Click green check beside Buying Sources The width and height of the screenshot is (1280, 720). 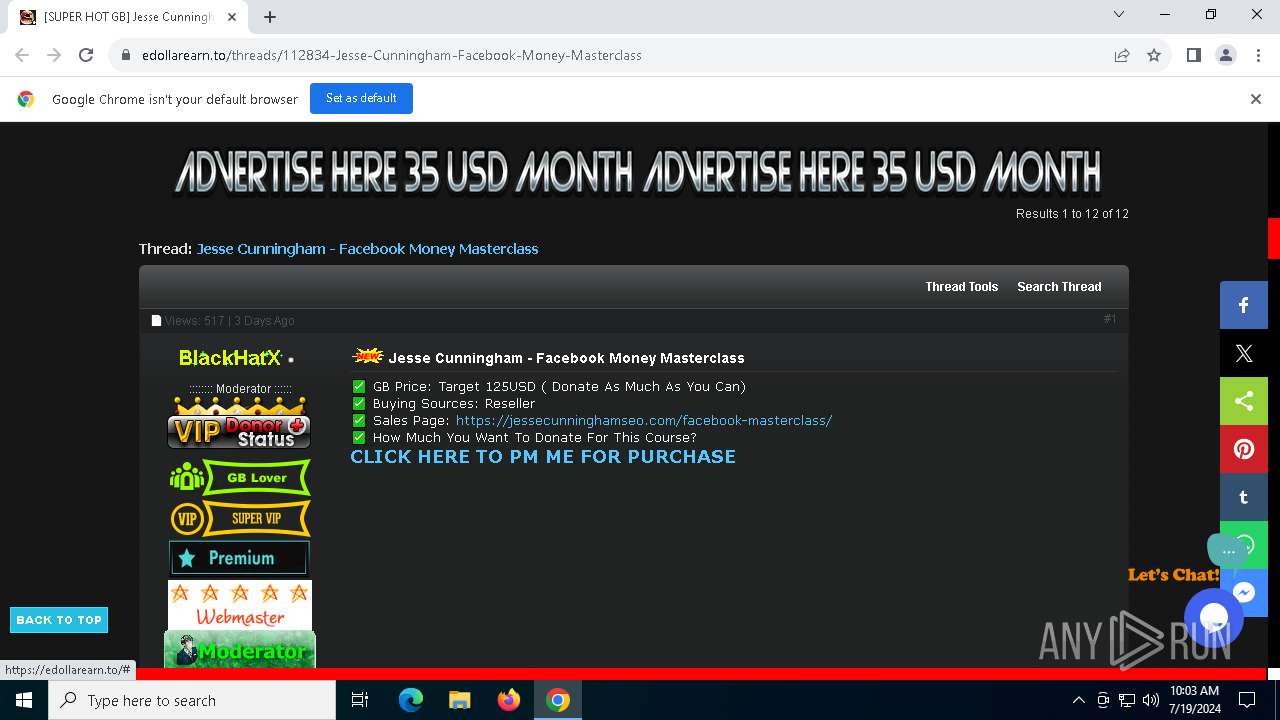[x=359, y=404]
